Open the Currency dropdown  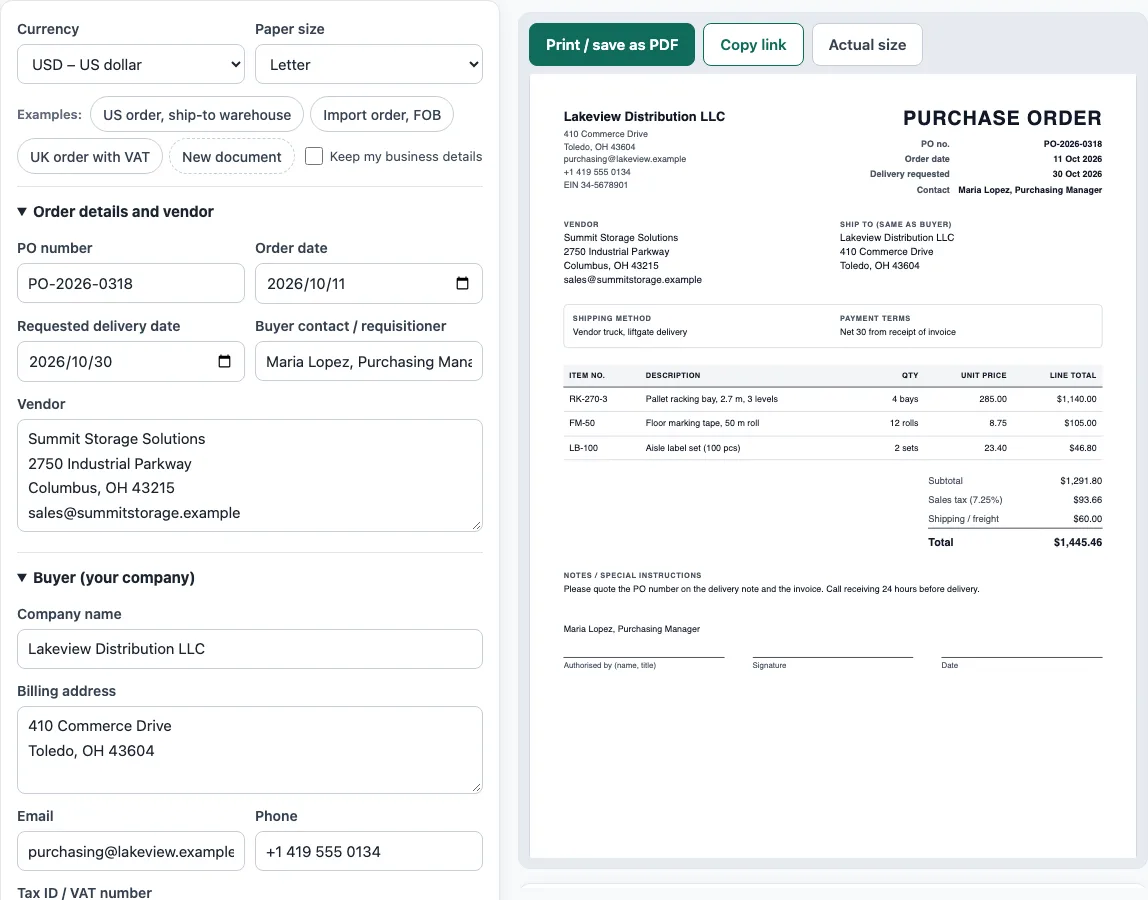(x=131, y=64)
